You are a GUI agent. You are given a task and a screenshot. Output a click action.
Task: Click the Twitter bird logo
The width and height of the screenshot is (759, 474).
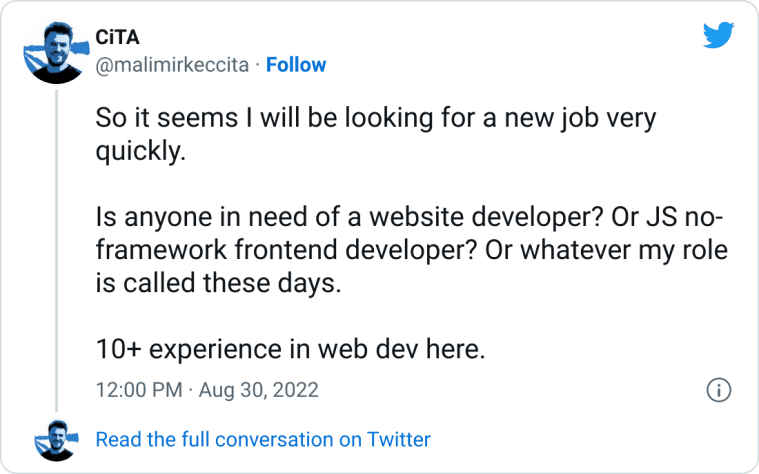[x=718, y=35]
